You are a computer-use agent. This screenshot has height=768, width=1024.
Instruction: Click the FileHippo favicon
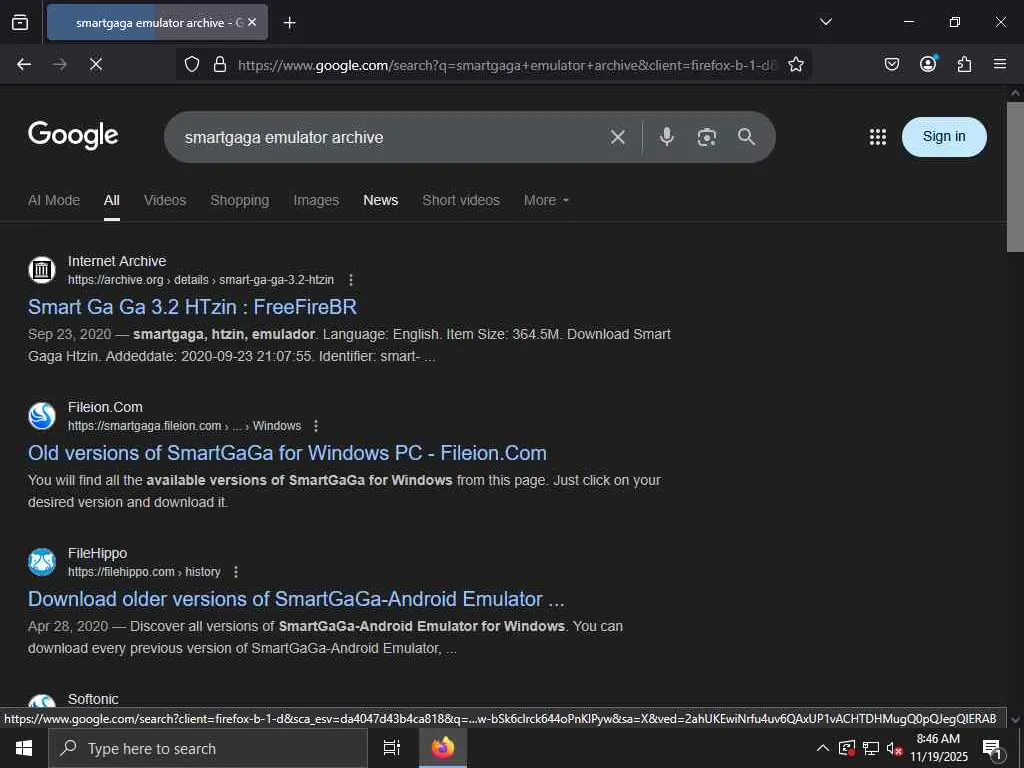42,562
